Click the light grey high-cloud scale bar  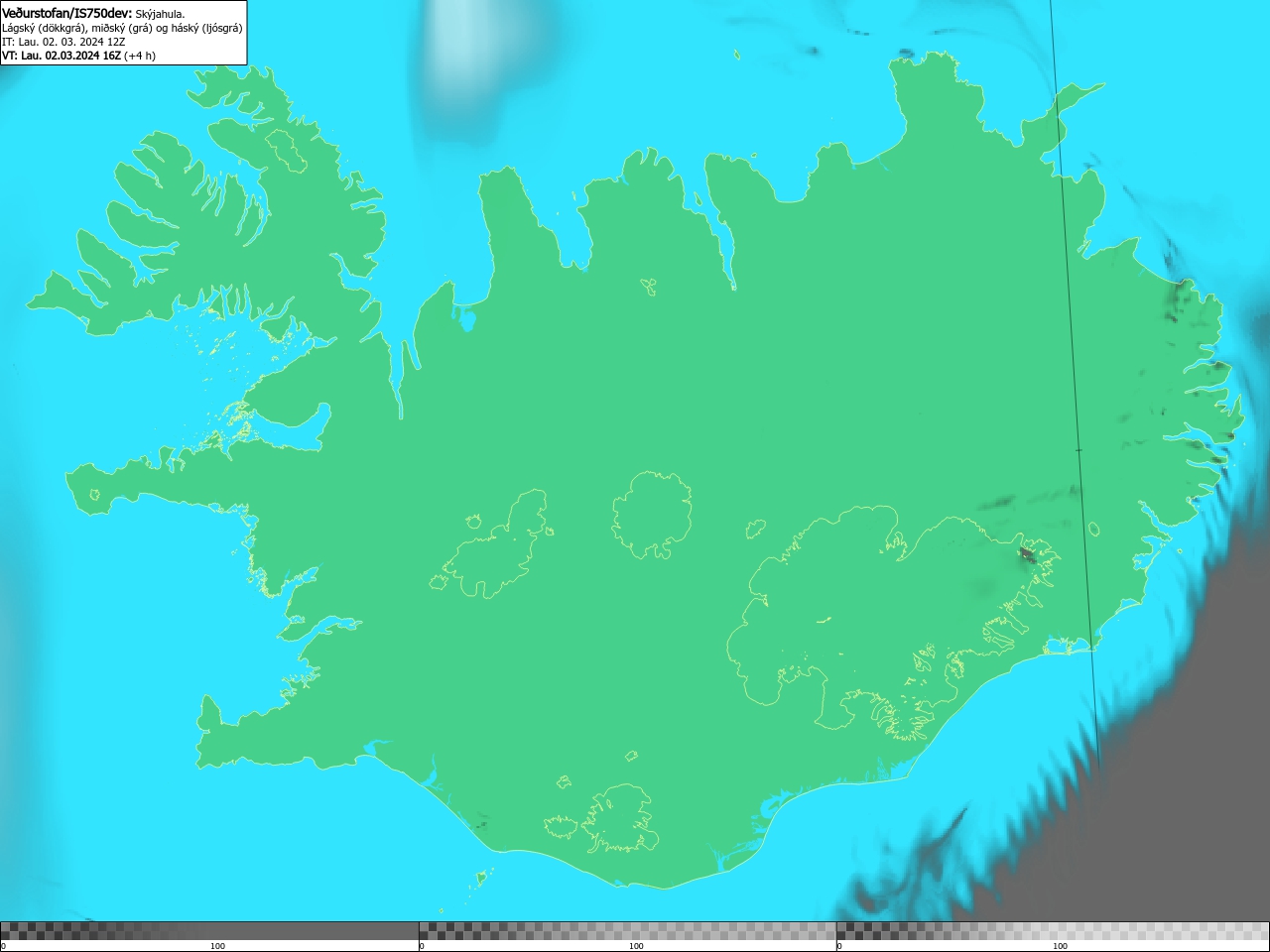click(1053, 930)
